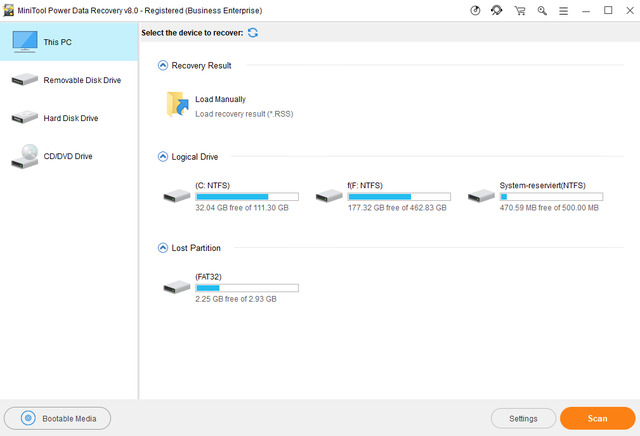
Task: Click the Removable Disk Drive icon
Action: click(x=24, y=79)
